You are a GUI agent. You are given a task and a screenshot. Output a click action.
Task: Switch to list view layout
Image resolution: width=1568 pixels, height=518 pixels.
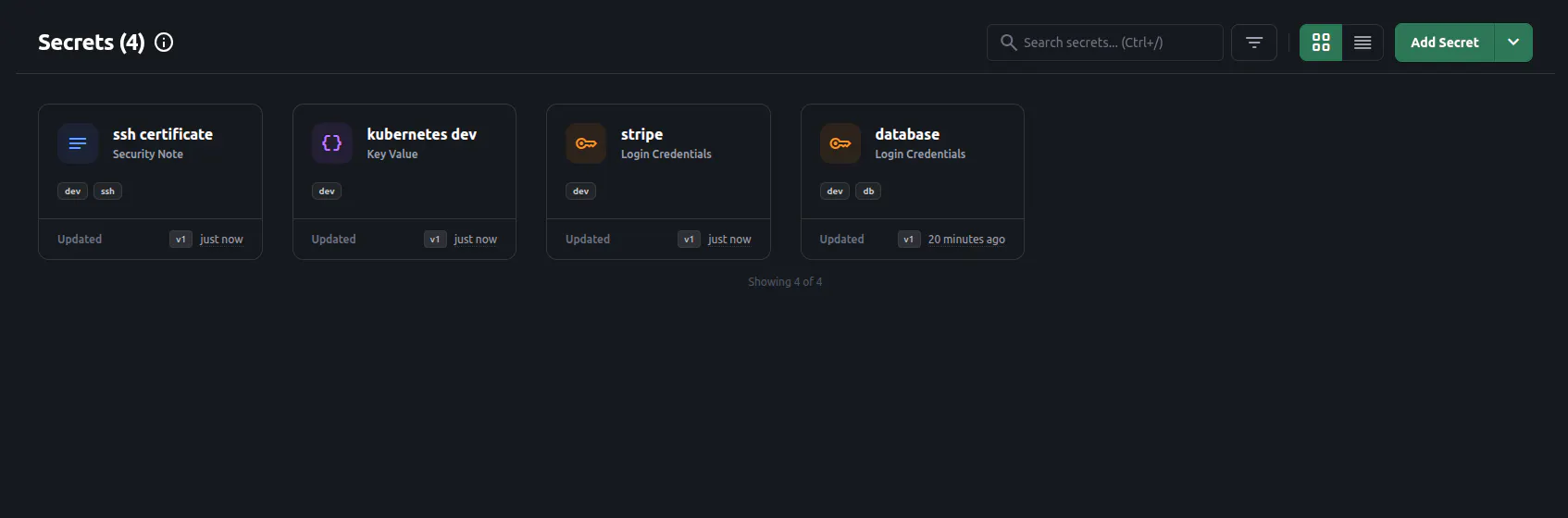(1363, 43)
